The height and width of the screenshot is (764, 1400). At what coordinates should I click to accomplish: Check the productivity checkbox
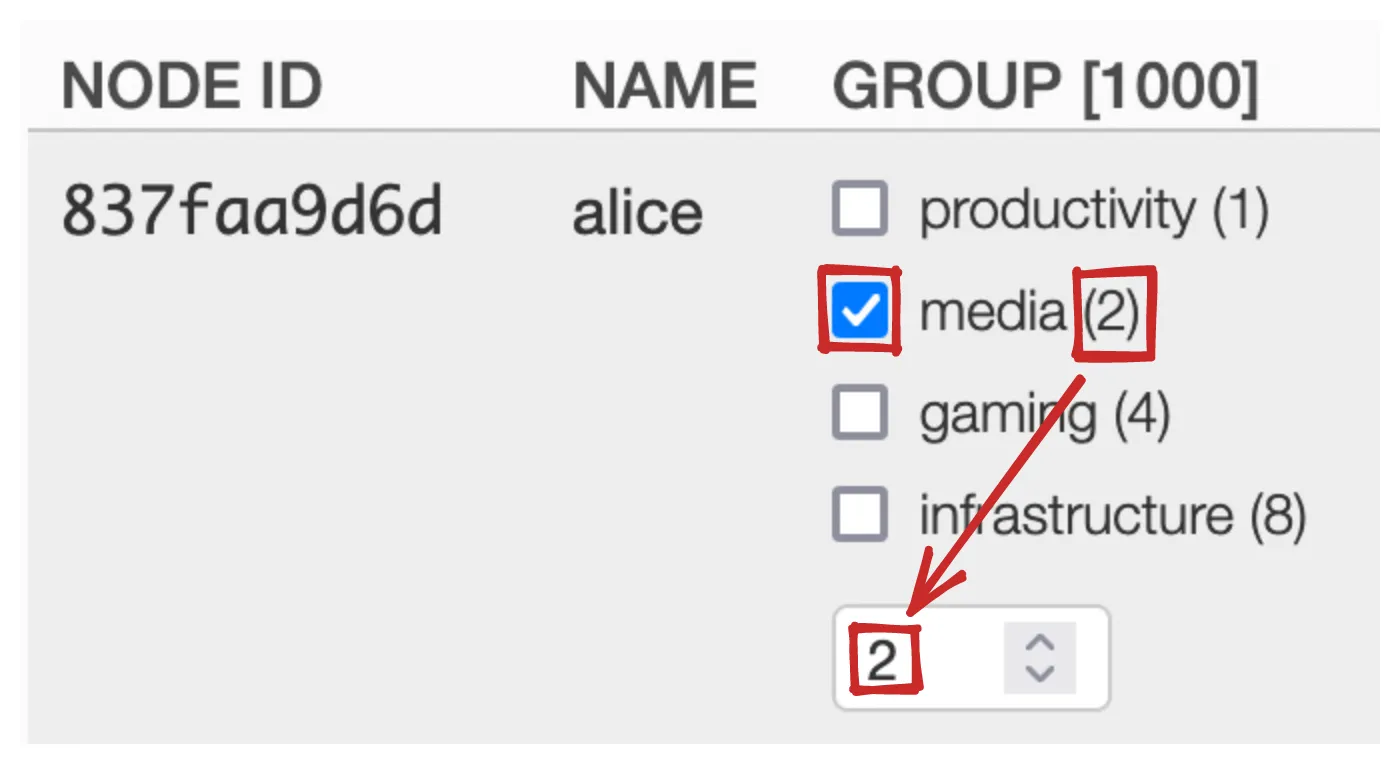tap(859, 209)
